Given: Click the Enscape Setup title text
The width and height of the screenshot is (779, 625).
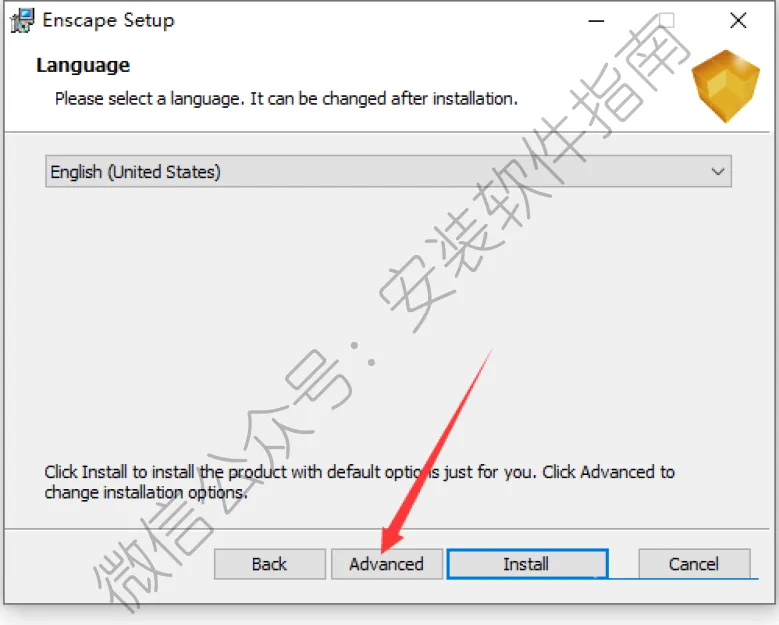Looking at the screenshot, I should click(109, 20).
